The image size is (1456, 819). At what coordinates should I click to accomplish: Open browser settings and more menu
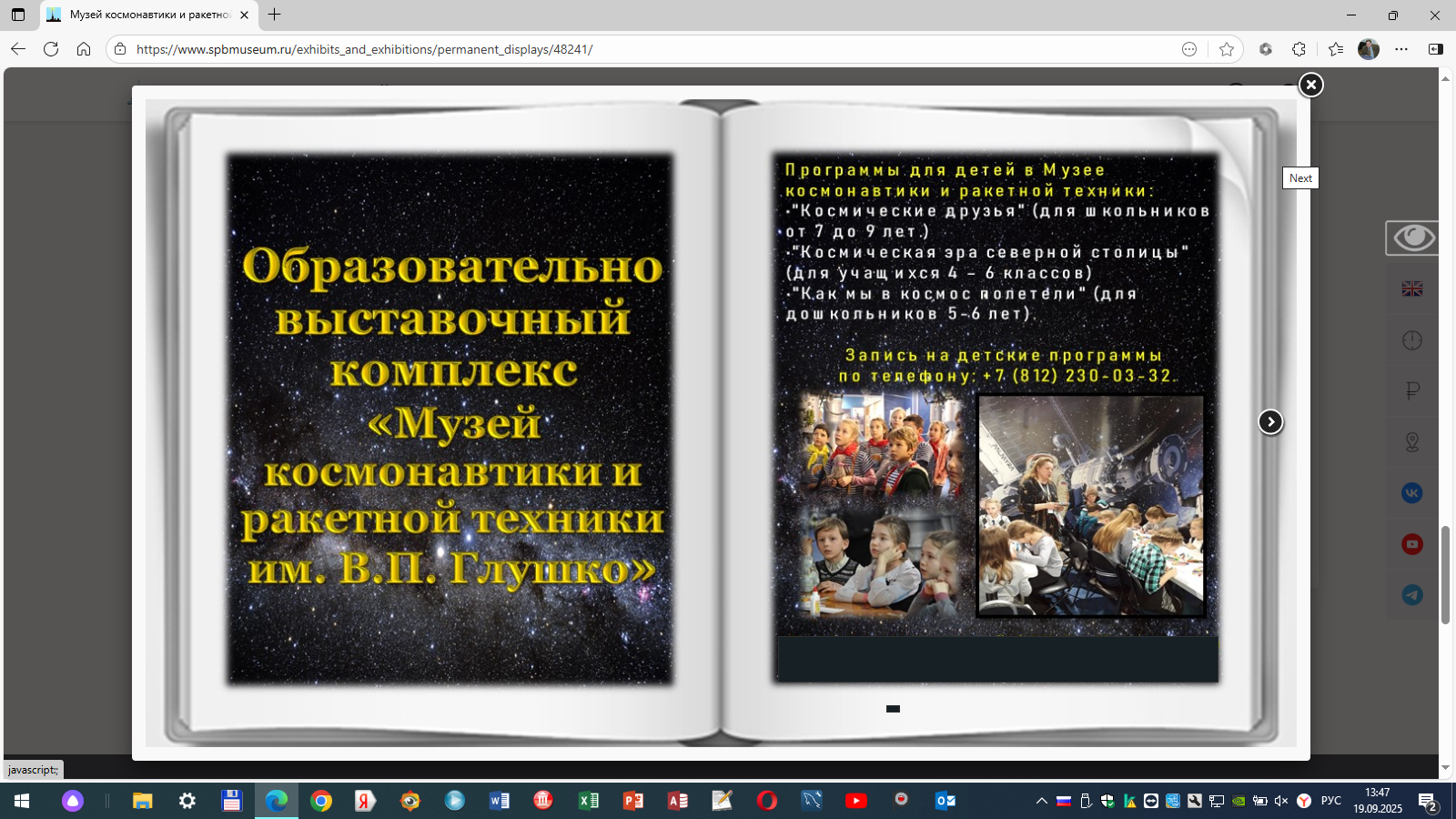coord(1401,49)
